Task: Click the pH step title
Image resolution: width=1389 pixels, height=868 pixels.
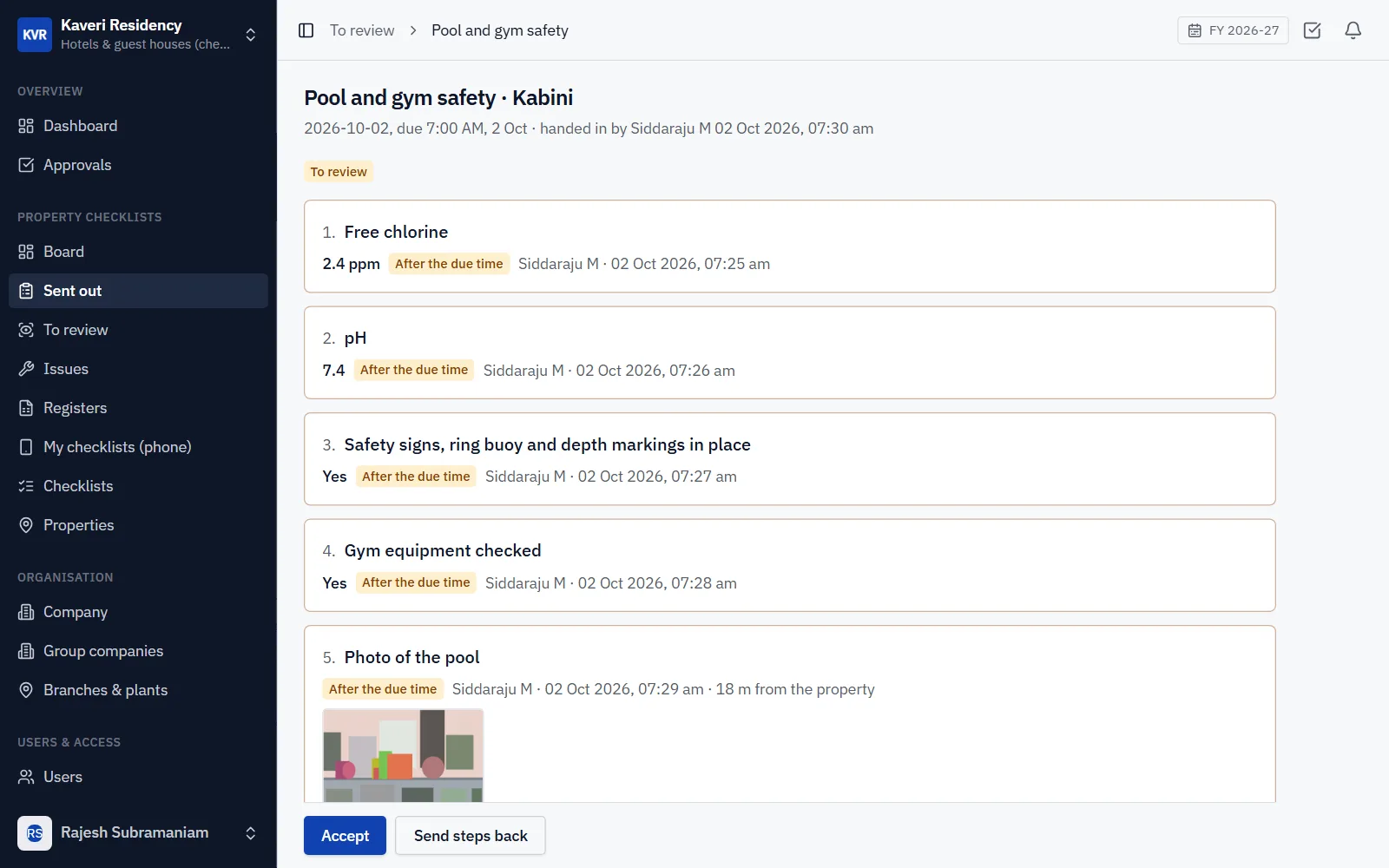Action: (x=355, y=339)
